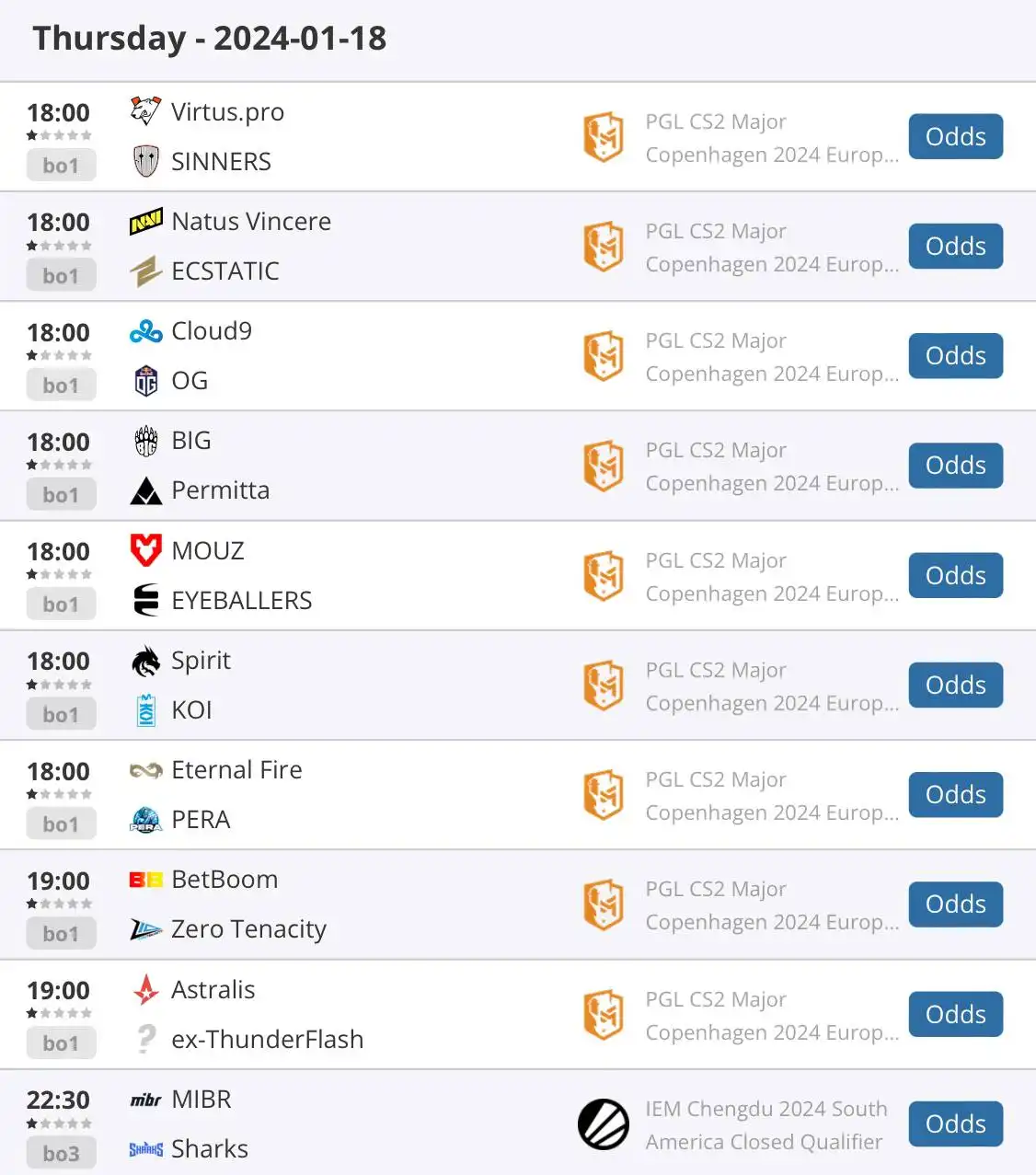Click the Virtus.pro team logo
Viewport: 1036px width, 1175px height.
[x=145, y=111]
